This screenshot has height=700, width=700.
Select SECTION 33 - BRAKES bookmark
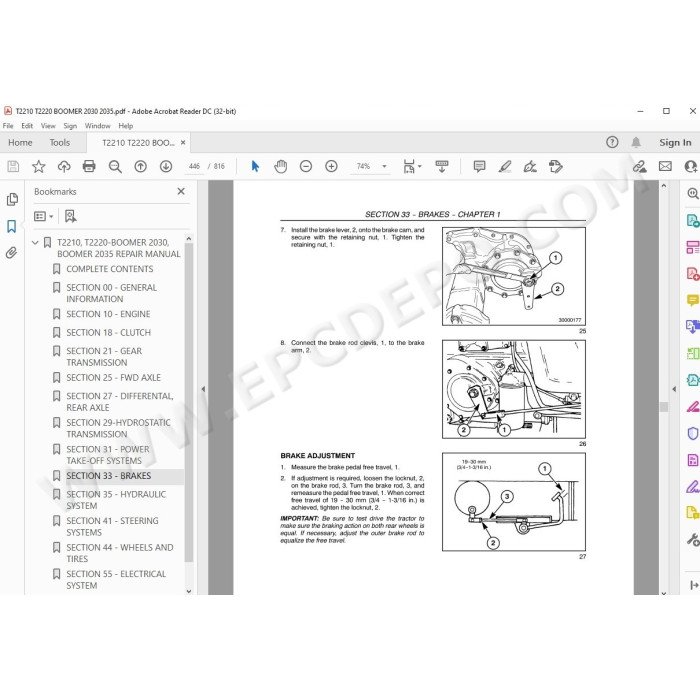click(x=108, y=476)
